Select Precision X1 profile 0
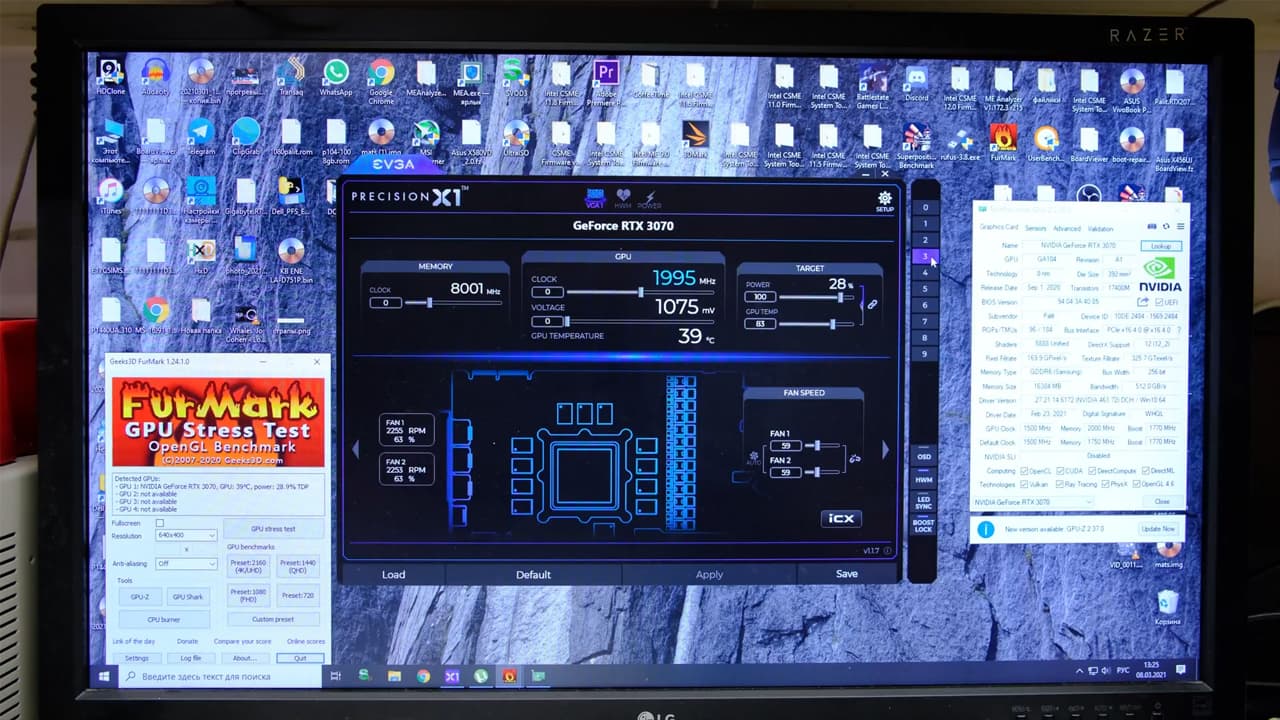 [x=925, y=207]
